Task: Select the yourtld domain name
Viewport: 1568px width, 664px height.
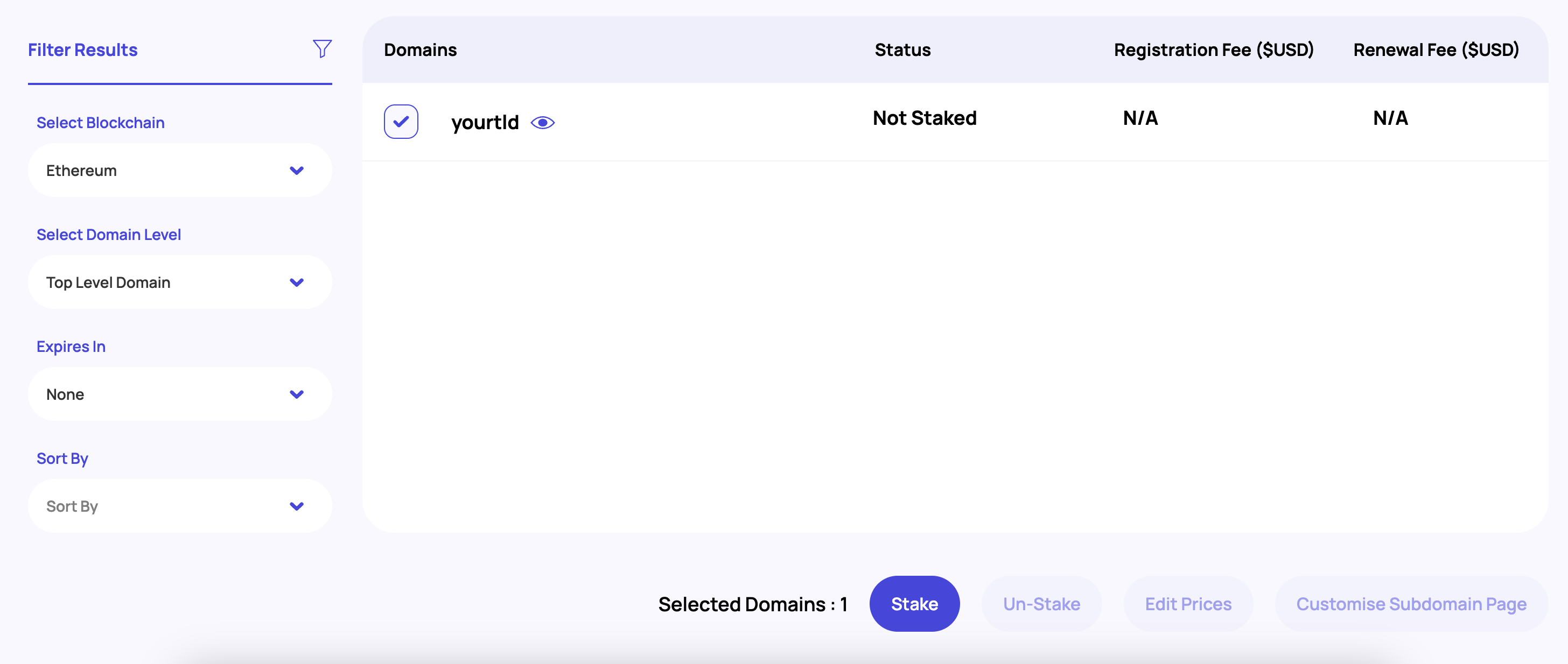Action: [x=485, y=123]
